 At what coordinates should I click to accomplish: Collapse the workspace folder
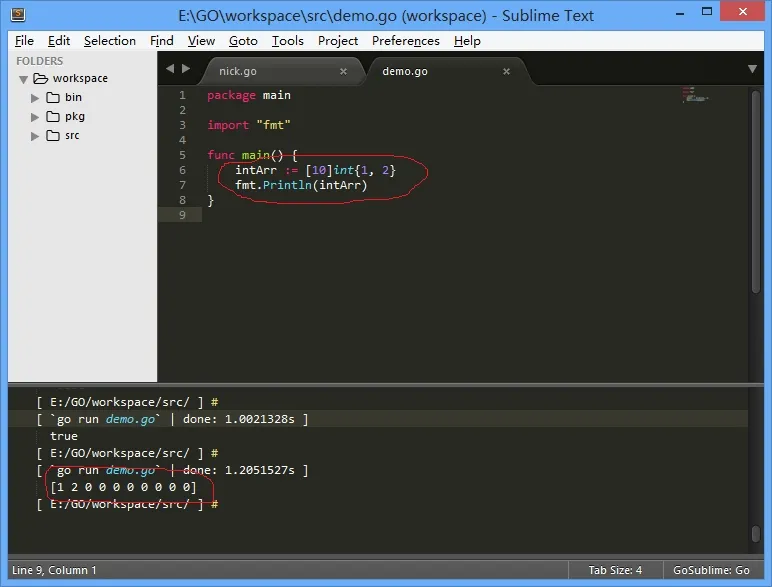pos(23,79)
